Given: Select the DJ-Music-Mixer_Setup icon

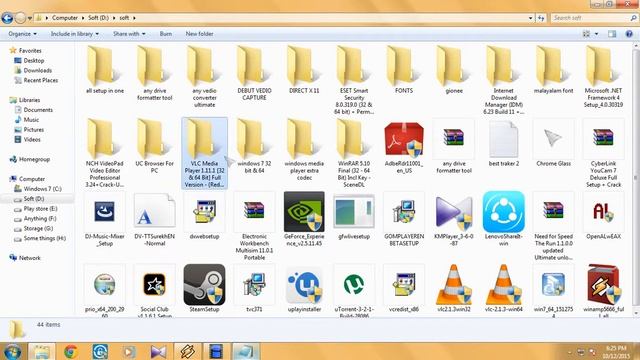Looking at the screenshot, I should coord(104,212).
